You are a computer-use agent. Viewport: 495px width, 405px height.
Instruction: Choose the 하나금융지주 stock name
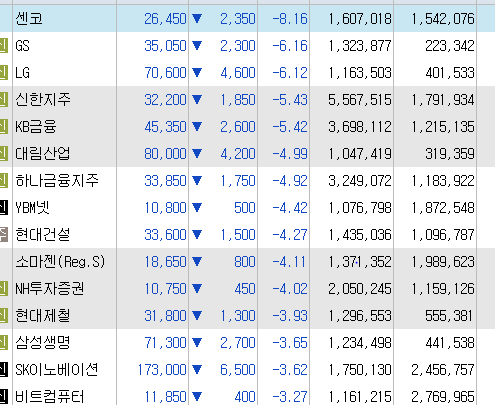coord(57,181)
